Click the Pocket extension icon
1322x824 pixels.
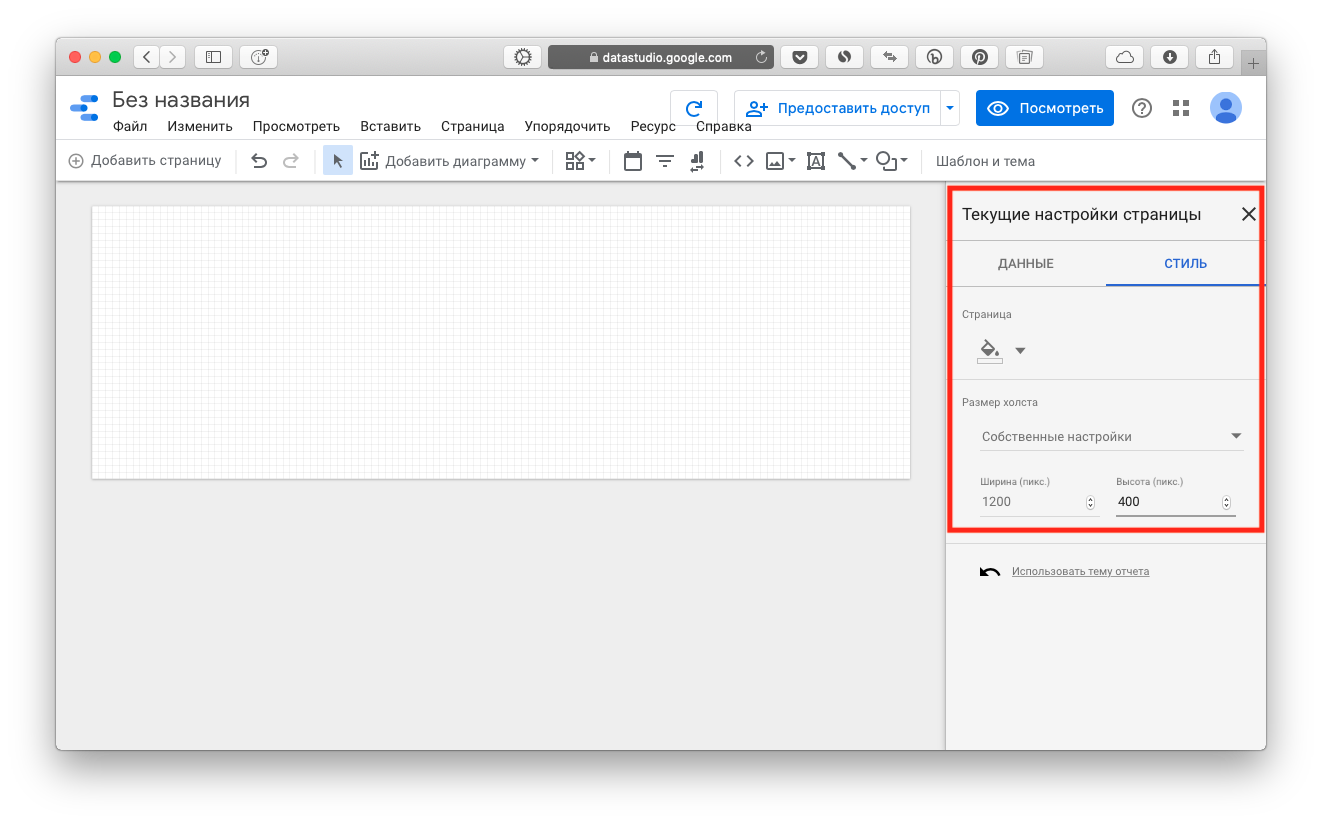pyautogui.click(x=799, y=57)
